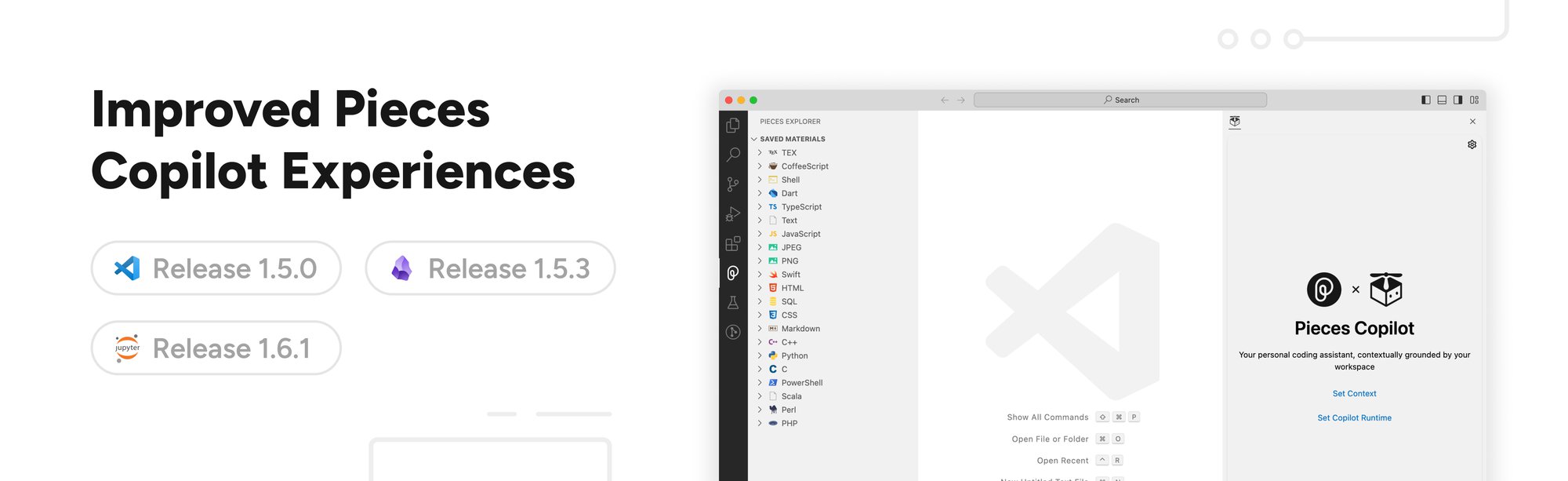Click the PIECES EXPLORER panel title
This screenshot has height=481, width=1568.
click(x=790, y=122)
